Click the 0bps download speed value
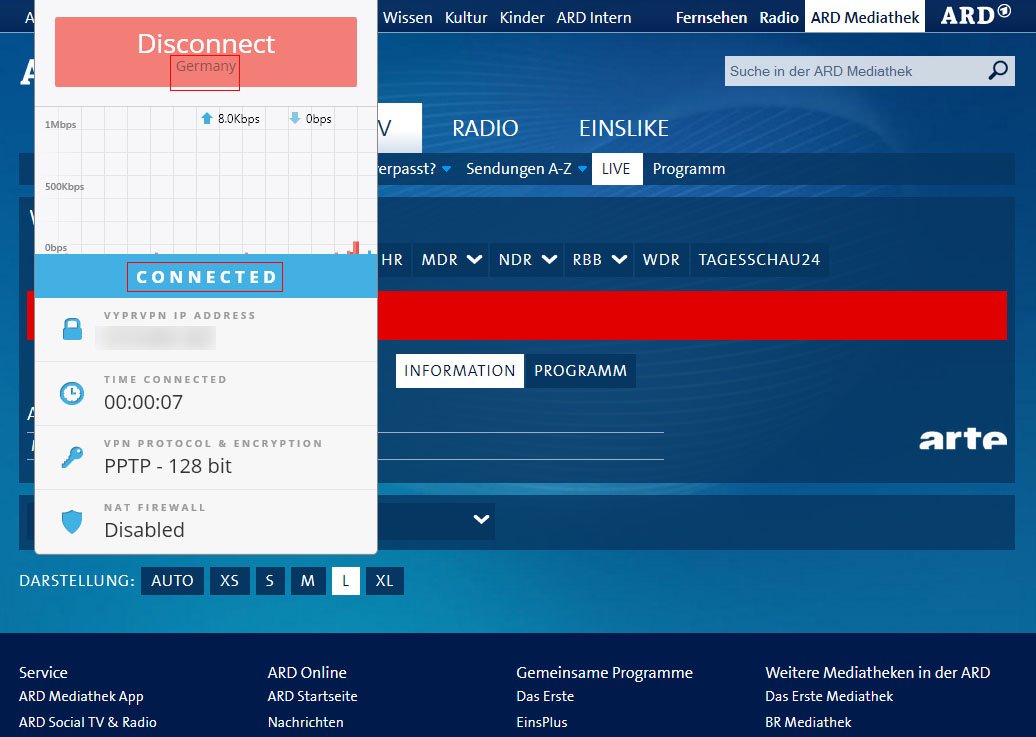Image resolution: width=1036 pixels, height=737 pixels. [318, 119]
